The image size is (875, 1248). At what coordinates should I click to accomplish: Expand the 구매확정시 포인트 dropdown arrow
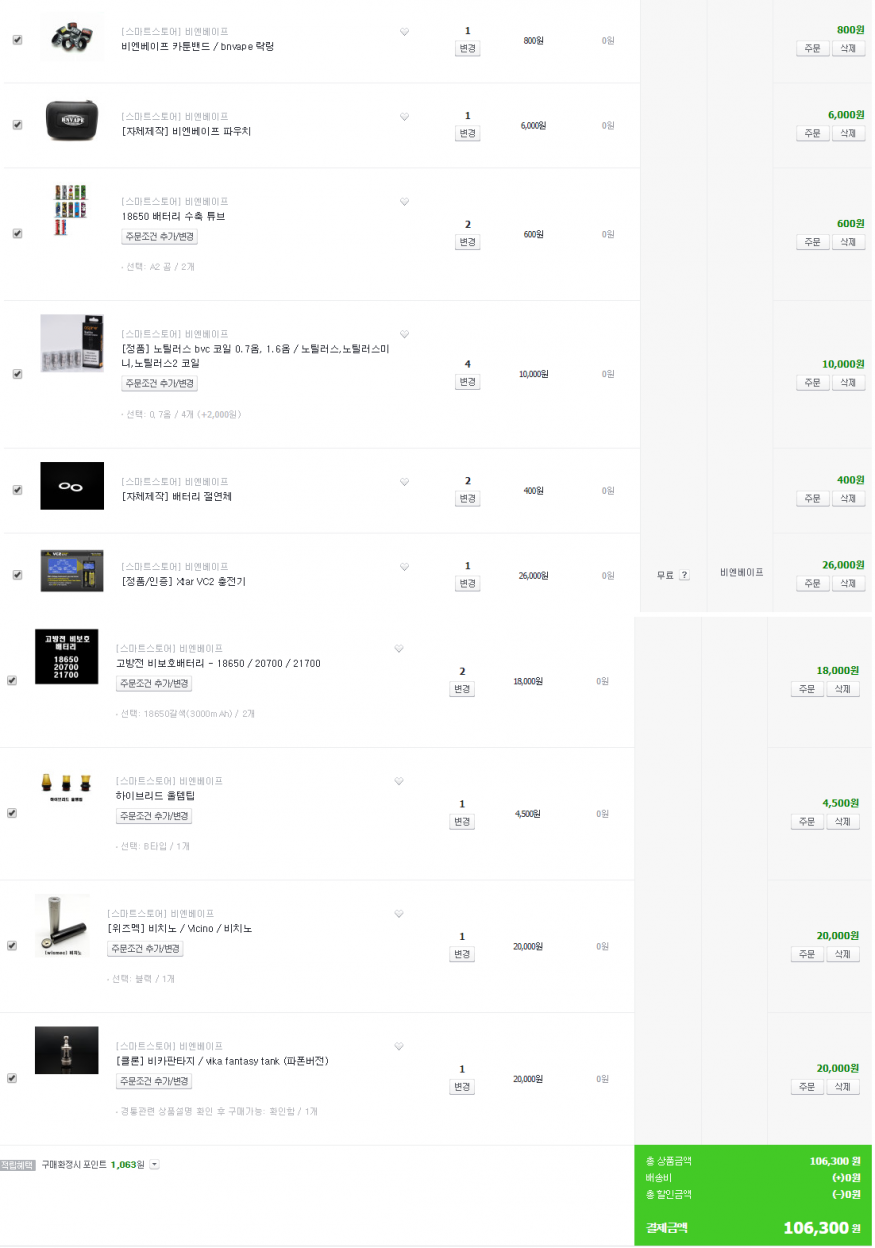[x=154, y=1165]
